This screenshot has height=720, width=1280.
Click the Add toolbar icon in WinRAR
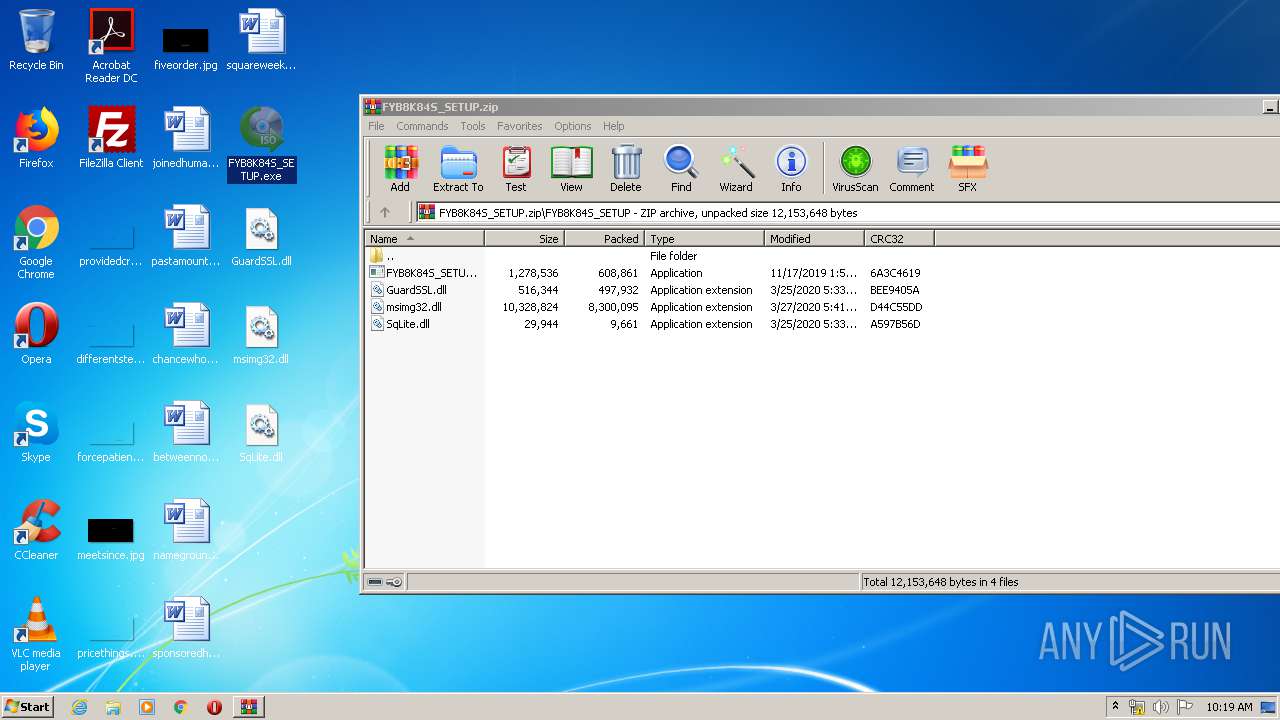[x=400, y=168]
